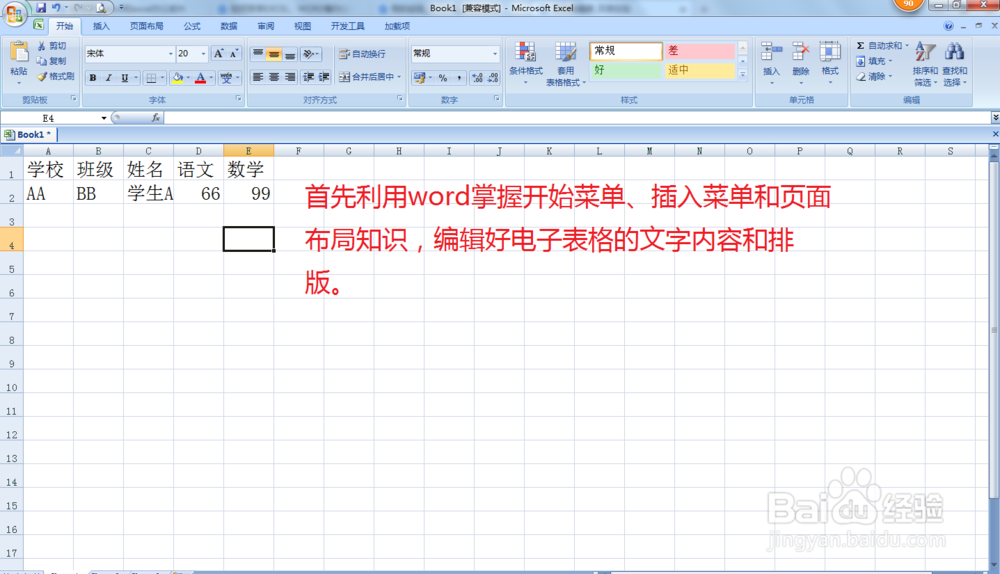
Task: Switch to the 审阅 tab
Action: pyautogui.click(x=265, y=26)
